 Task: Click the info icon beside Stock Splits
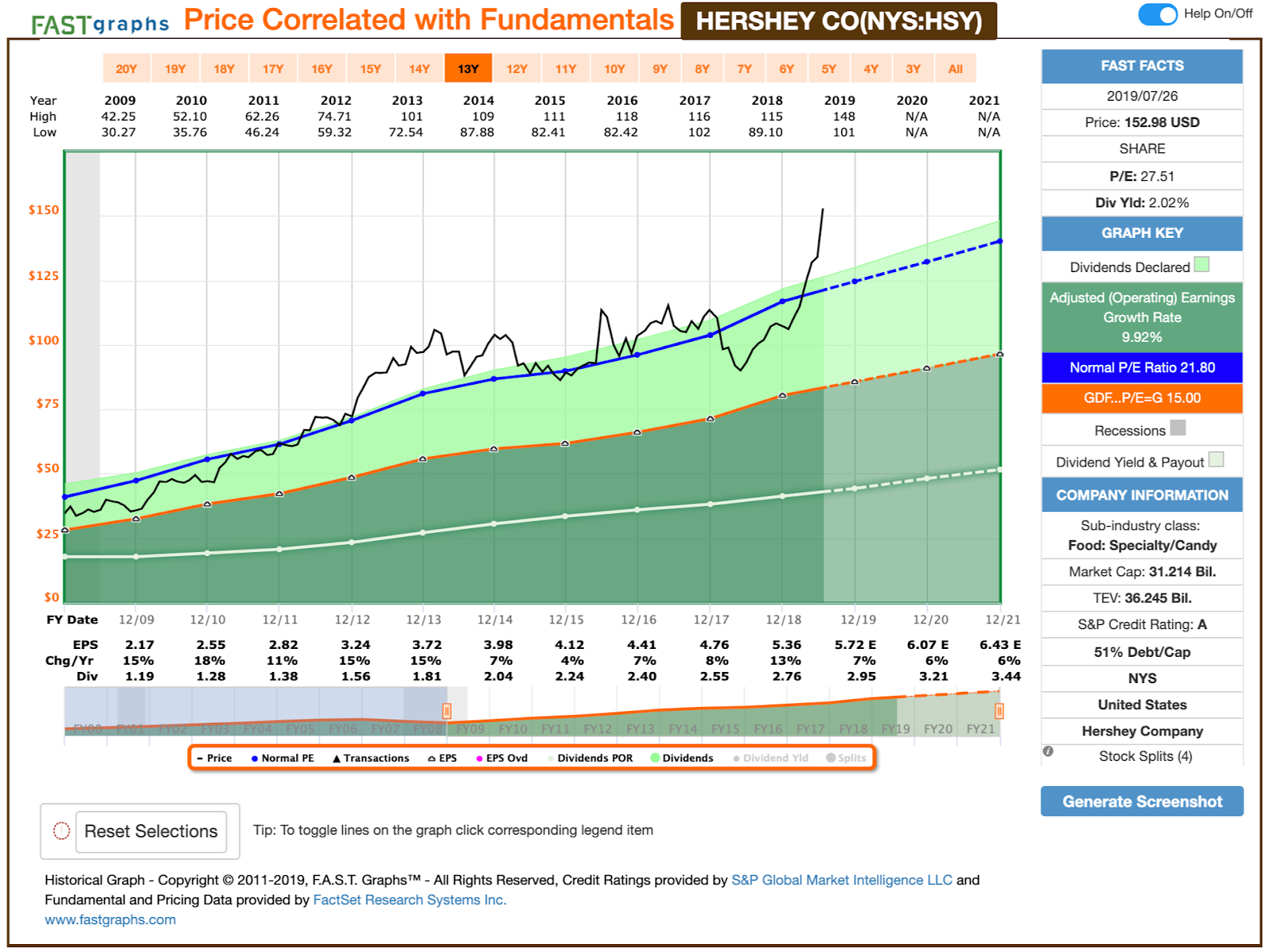tap(1048, 751)
